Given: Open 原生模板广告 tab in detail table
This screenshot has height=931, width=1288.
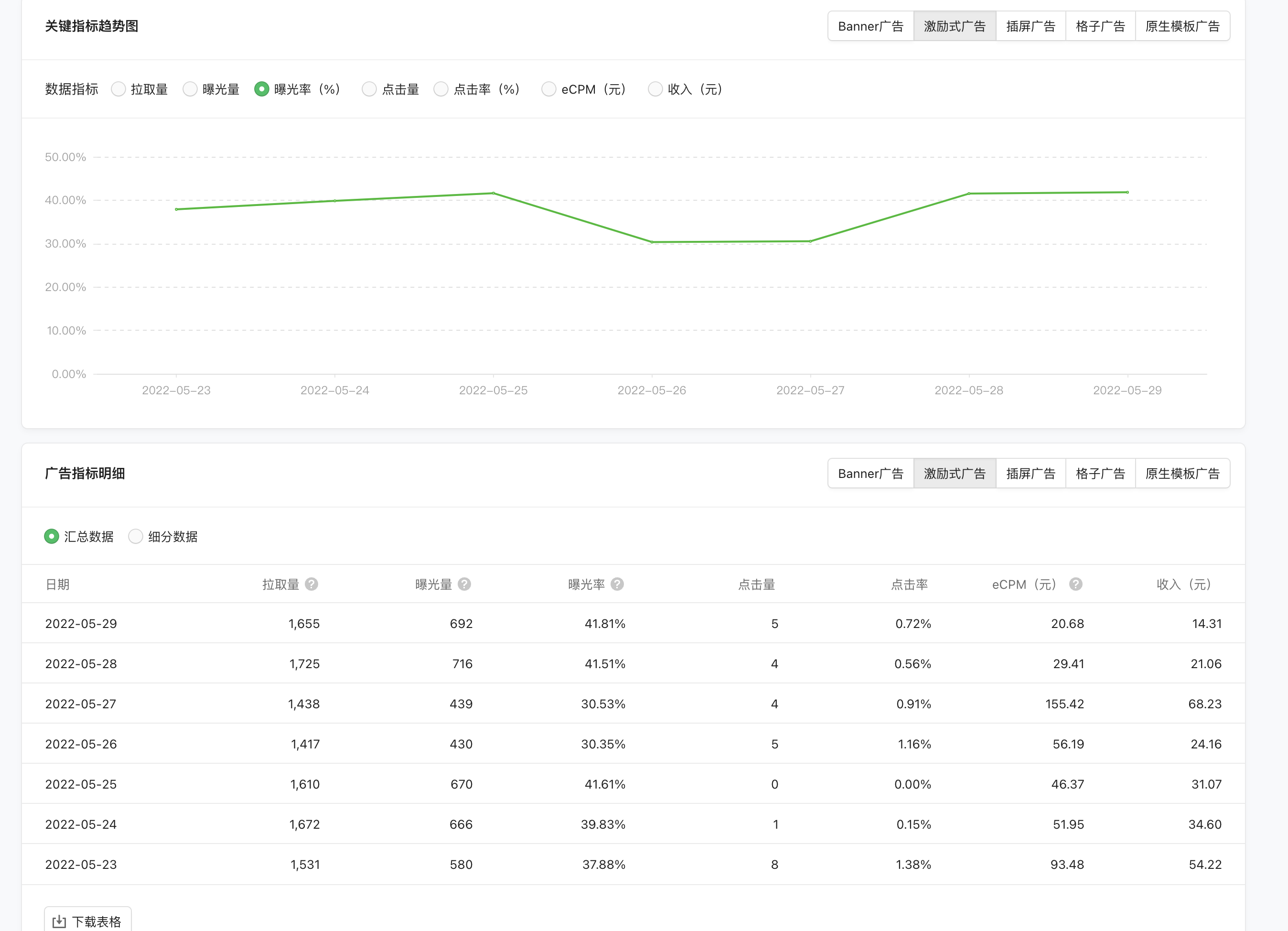Looking at the screenshot, I should 1182,473.
